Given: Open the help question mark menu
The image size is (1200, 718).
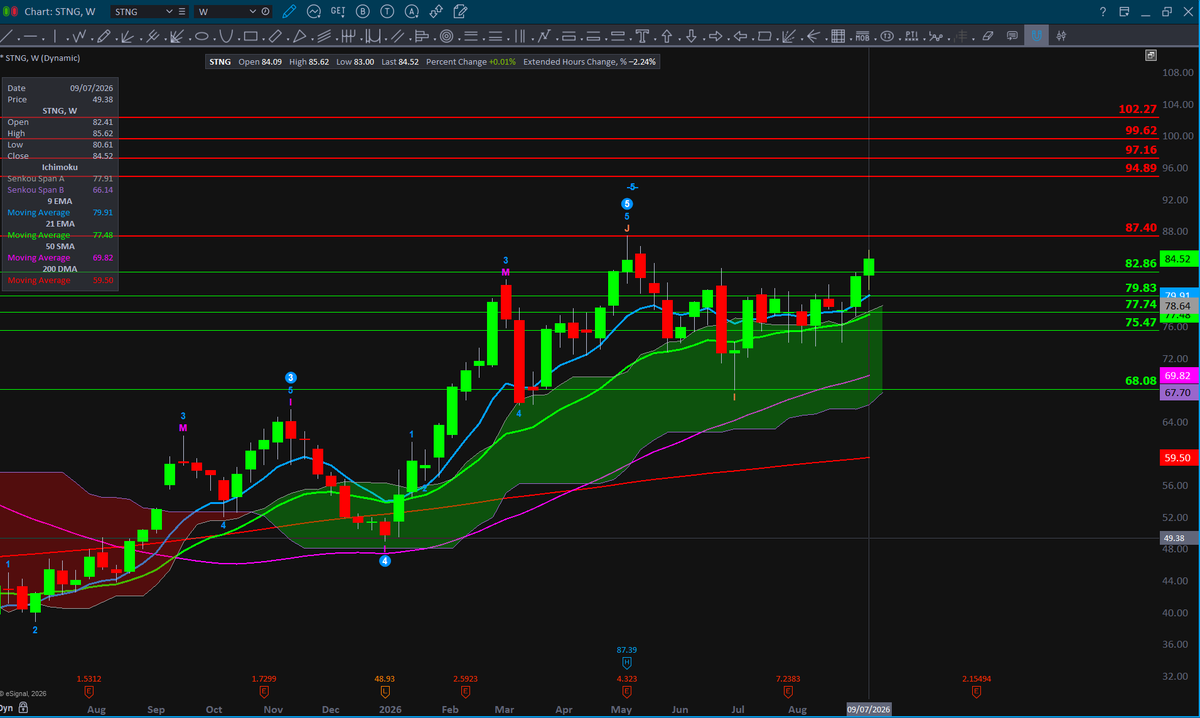Looking at the screenshot, I should (x=1103, y=12).
